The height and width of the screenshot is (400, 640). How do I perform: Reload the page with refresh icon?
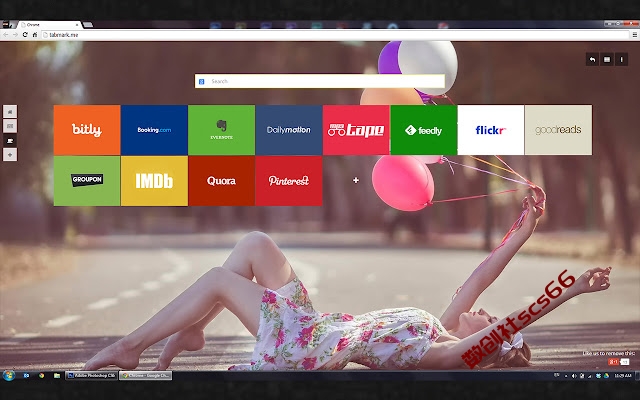pyautogui.click(x=25, y=35)
